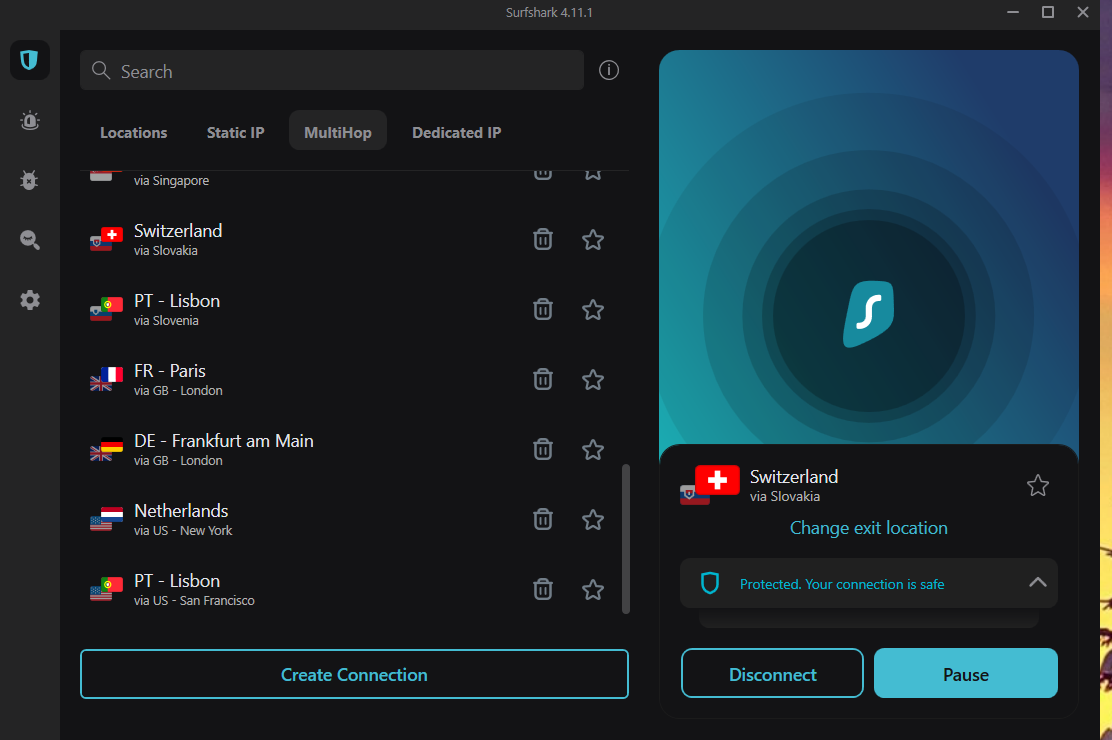The image size is (1112, 740).
Task: Open the Surfshark VPN shield sidebar icon
Action: 30,60
